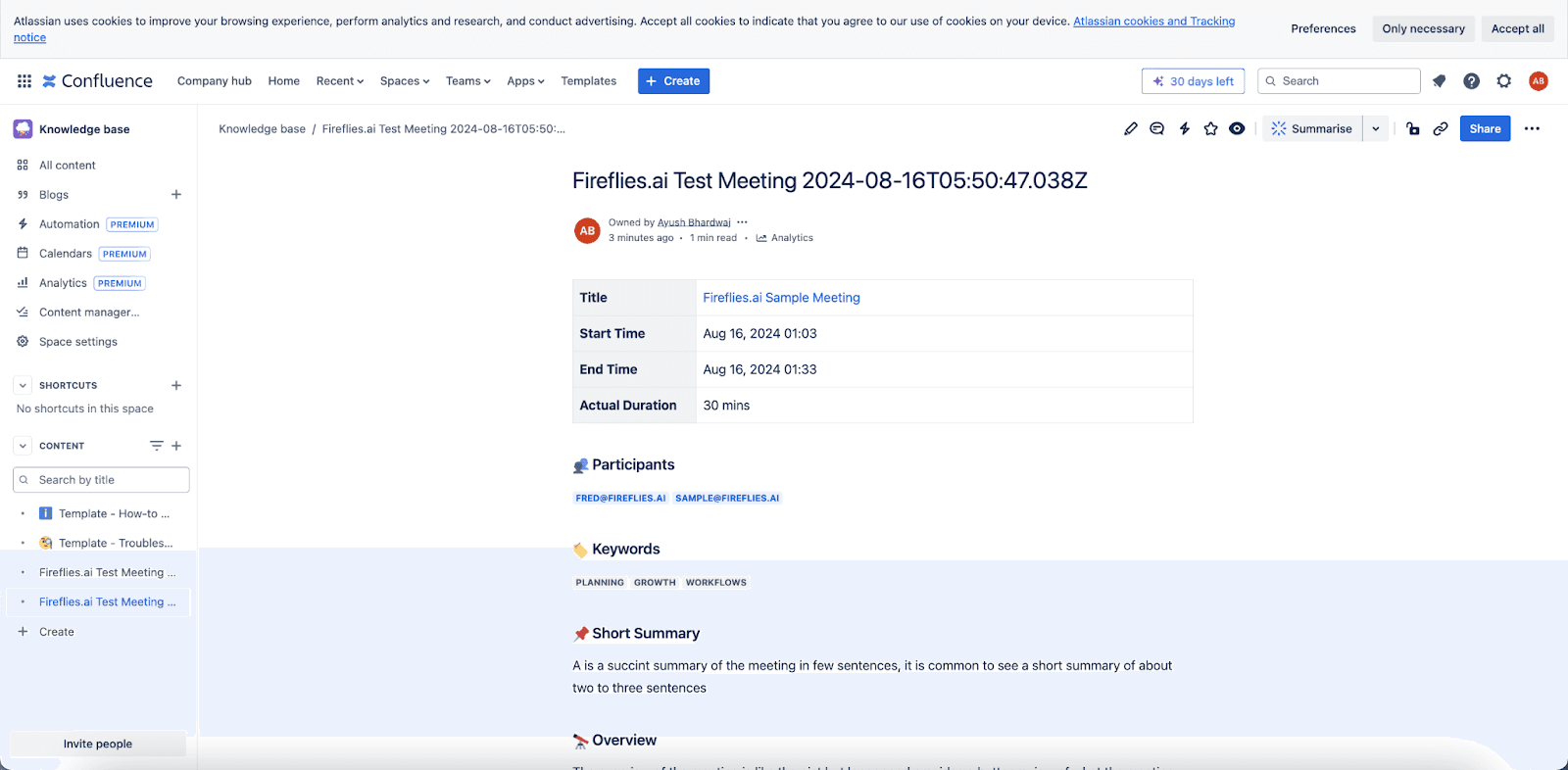Toggle watching this page with eye icon
Viewport: 1568px width, 770px height.
click(x=1238, y=128)
